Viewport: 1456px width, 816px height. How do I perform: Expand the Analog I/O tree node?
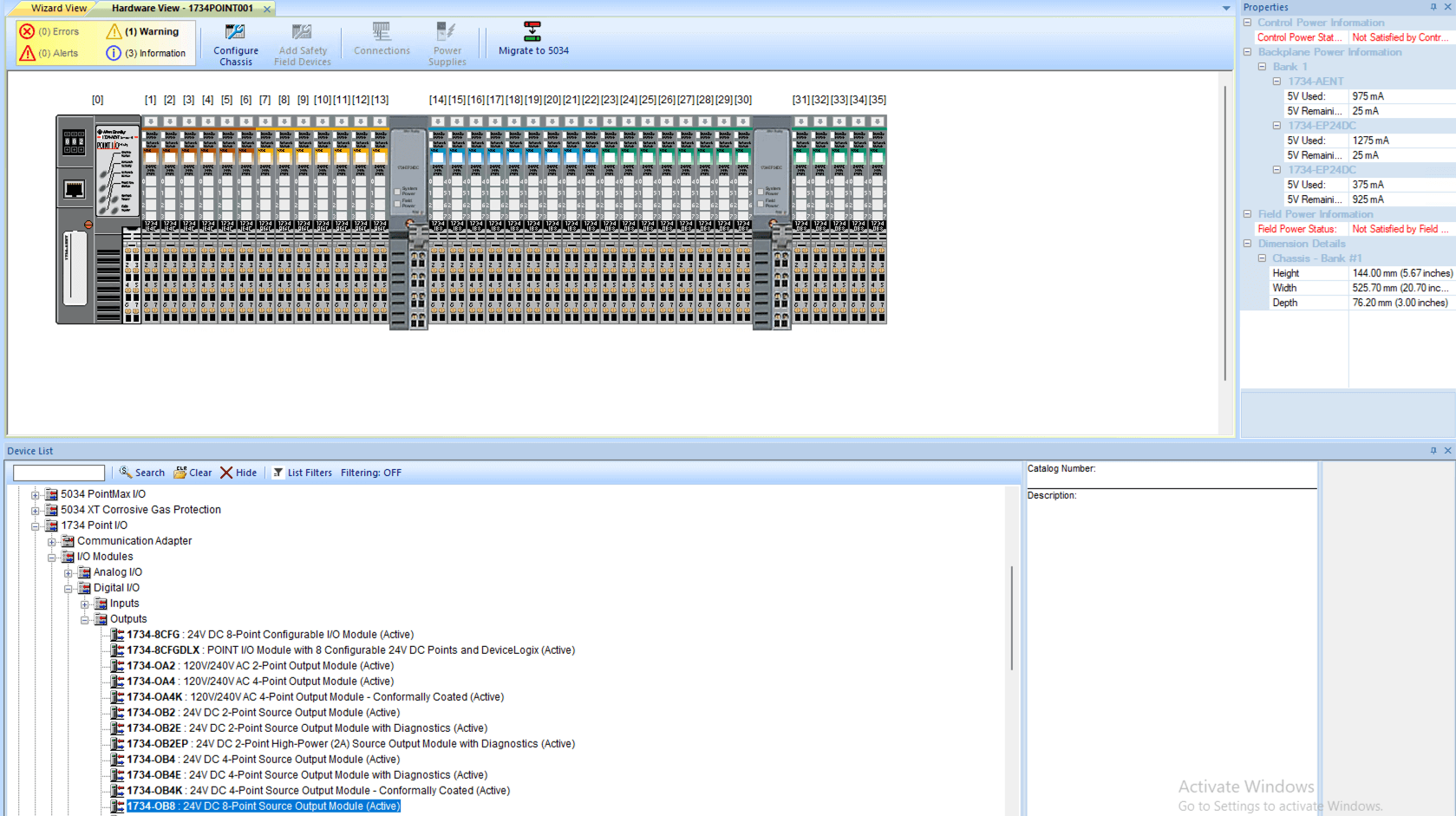pos(69,572)
